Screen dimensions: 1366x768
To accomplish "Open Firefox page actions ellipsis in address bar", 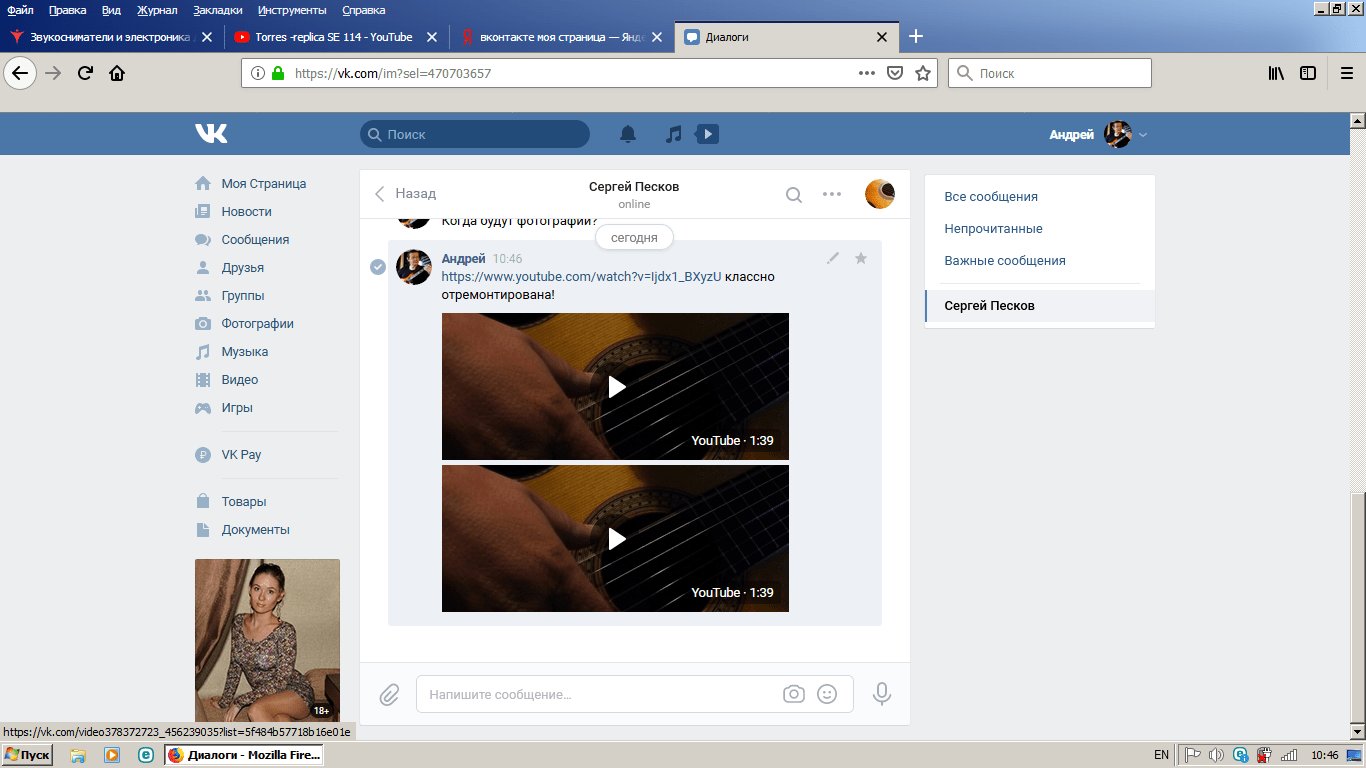I will coord(867,73).
